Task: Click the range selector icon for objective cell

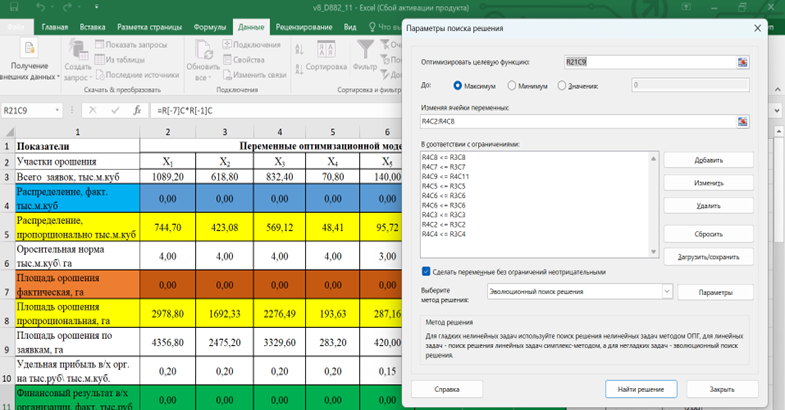Action: 743,62
